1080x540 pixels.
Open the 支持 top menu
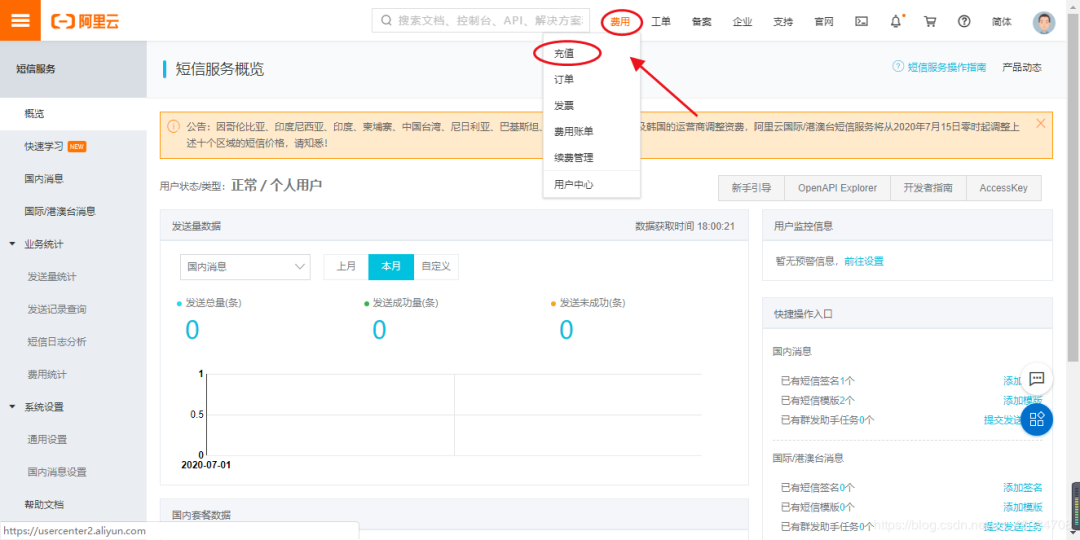point(782,21)
